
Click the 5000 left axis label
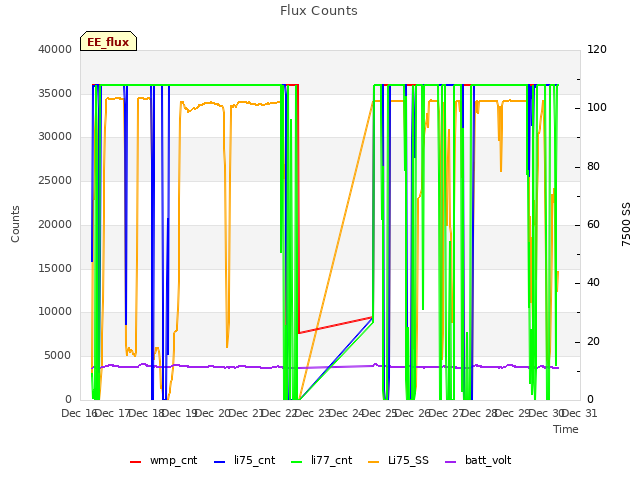[58, 356]
